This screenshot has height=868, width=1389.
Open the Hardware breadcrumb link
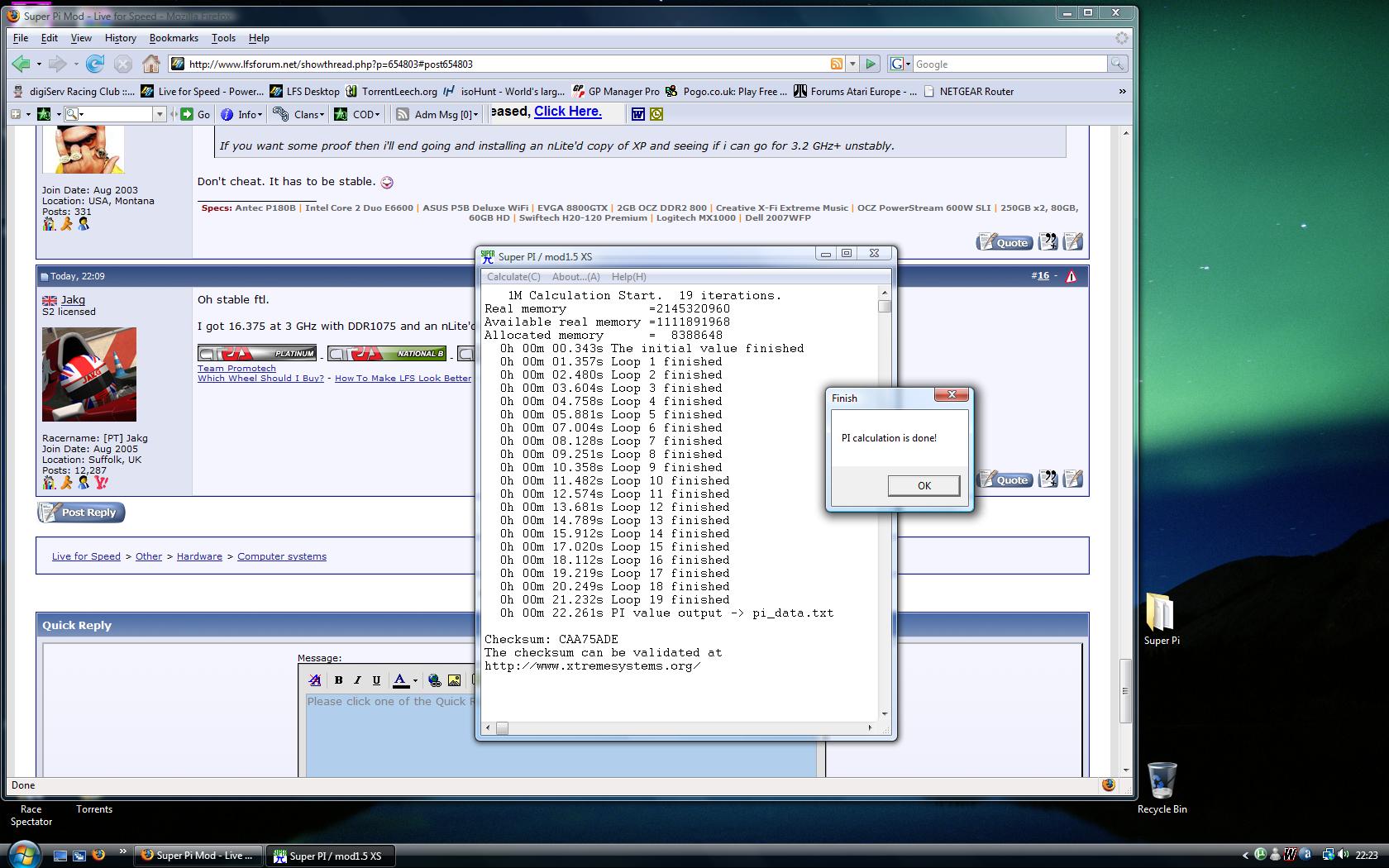(x=199, y=556)
